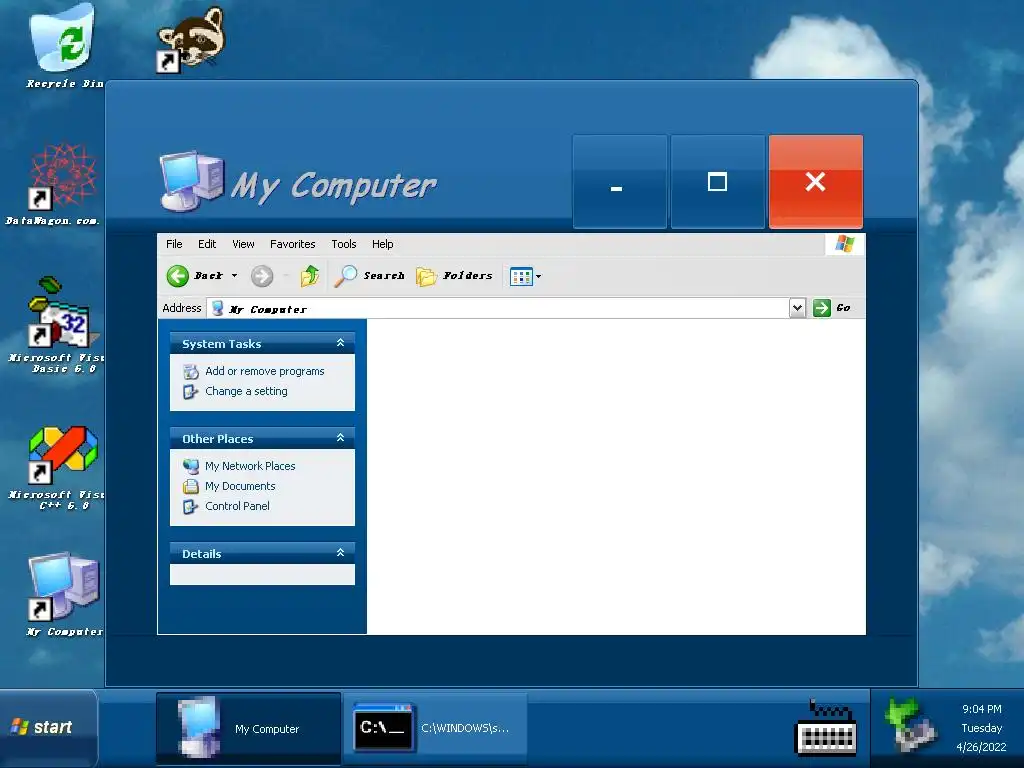The image size is (1024, 768).
Task: Open My Network Places link
Action: pos(250,466)
